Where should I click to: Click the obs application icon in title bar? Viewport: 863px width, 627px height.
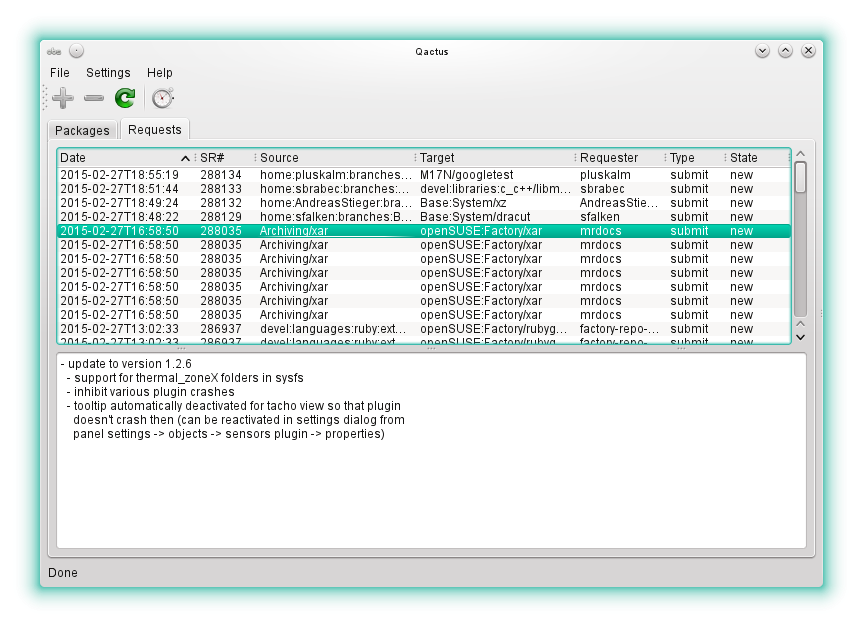(54, 51)
